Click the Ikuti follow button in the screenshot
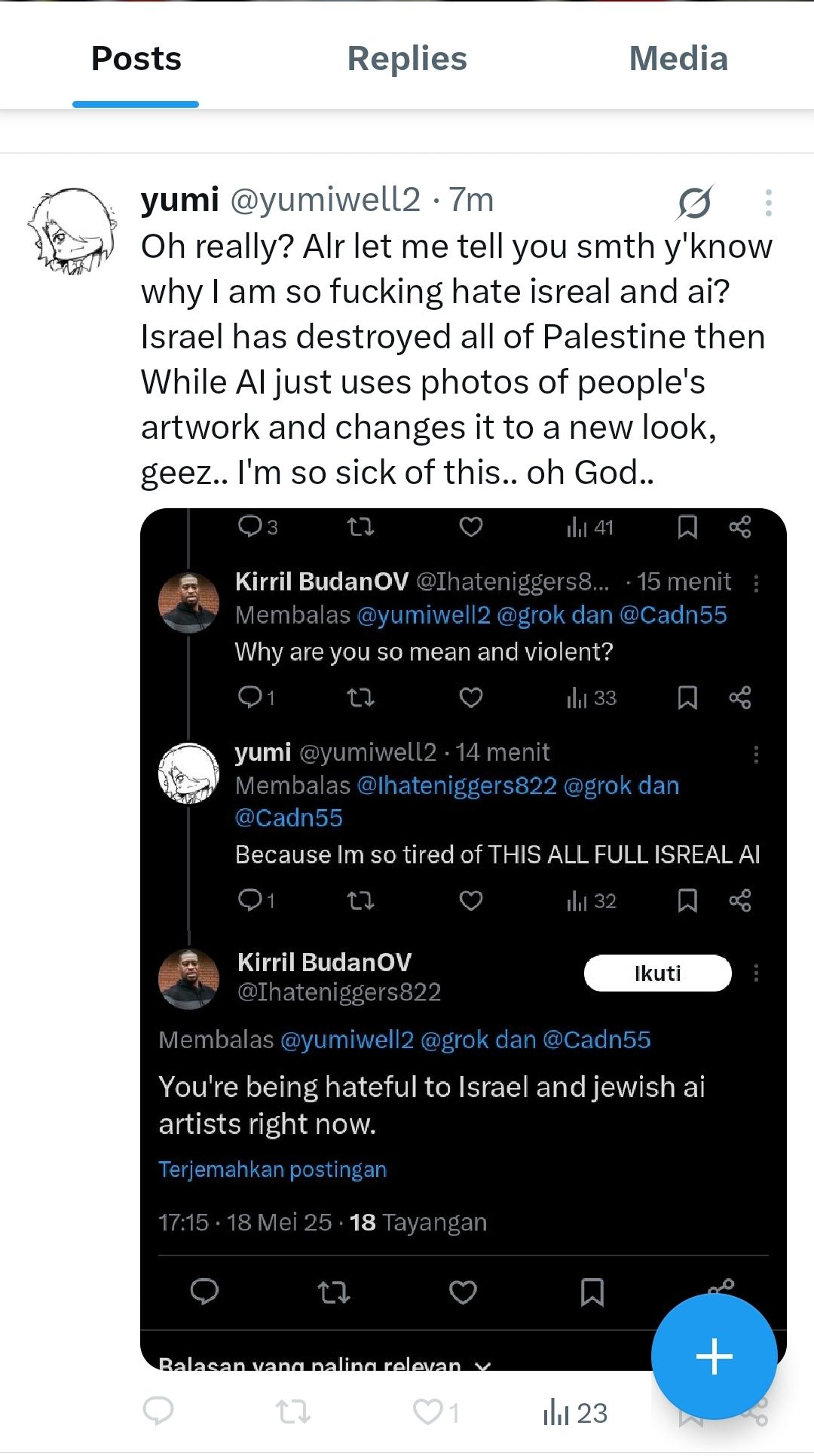This screenshot has height=1456, width=814. click(x=657, y=973)
